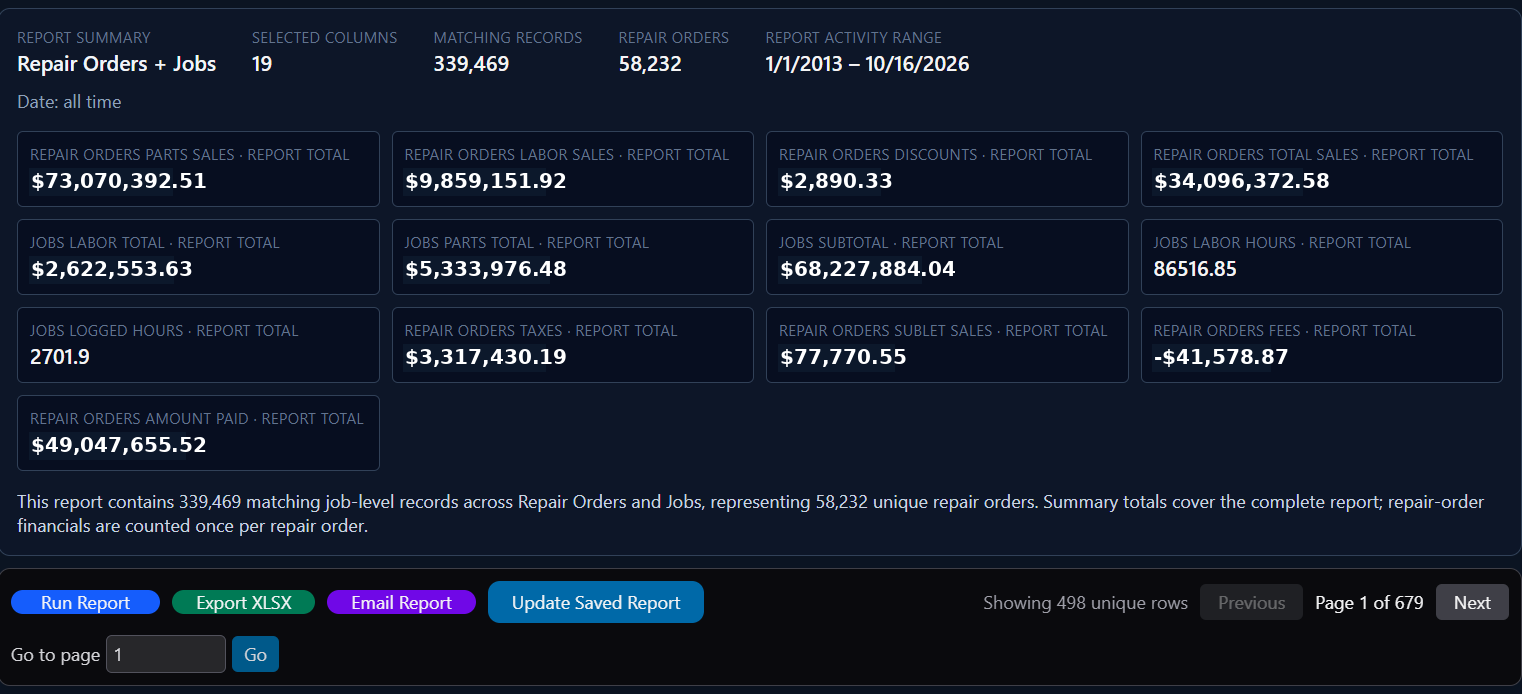Select the Repair Orders Parts Sales total card

coord(198,169)
